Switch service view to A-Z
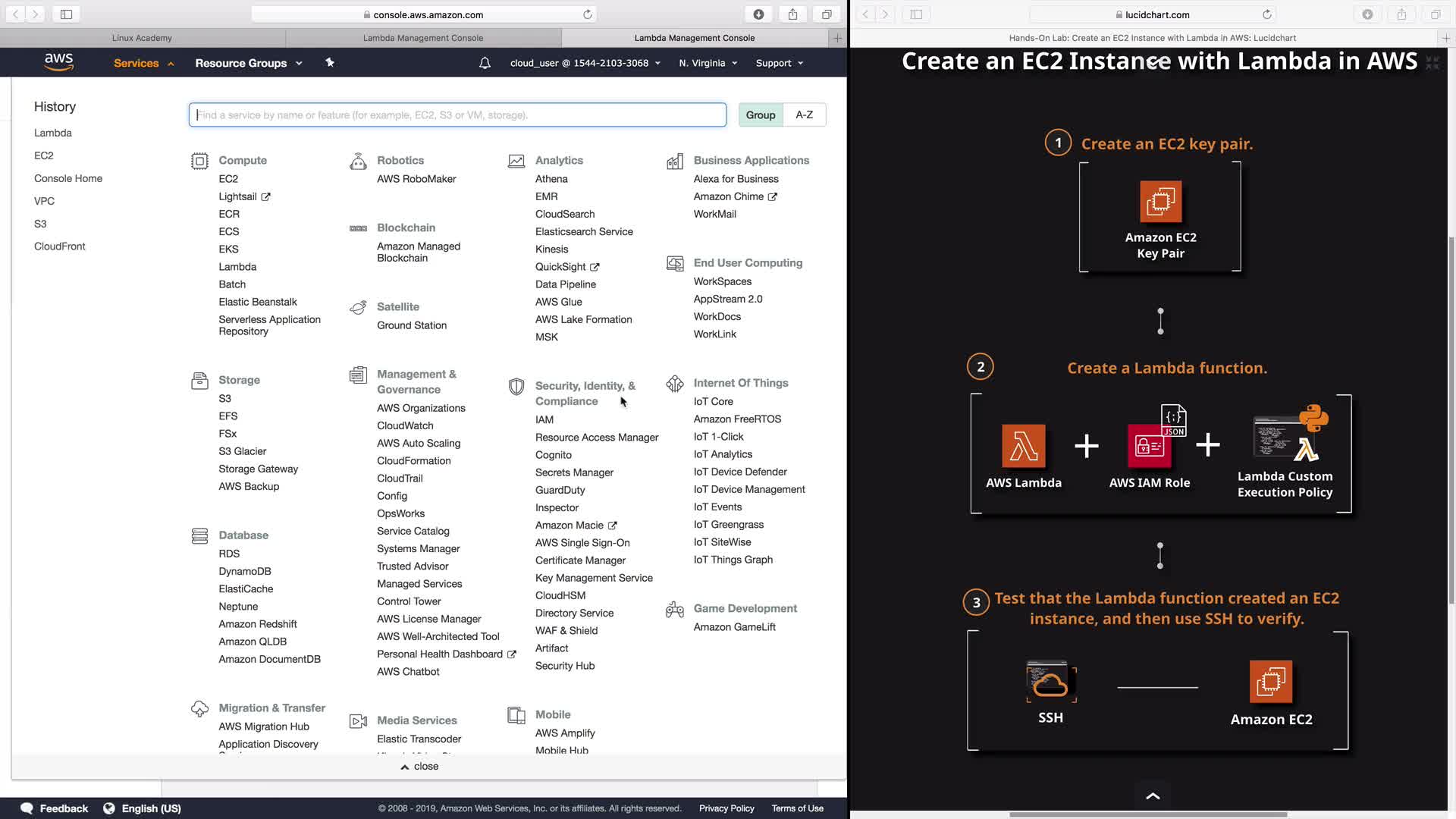The height and width of the screenshot is (819, 1456). pos(804,115)
